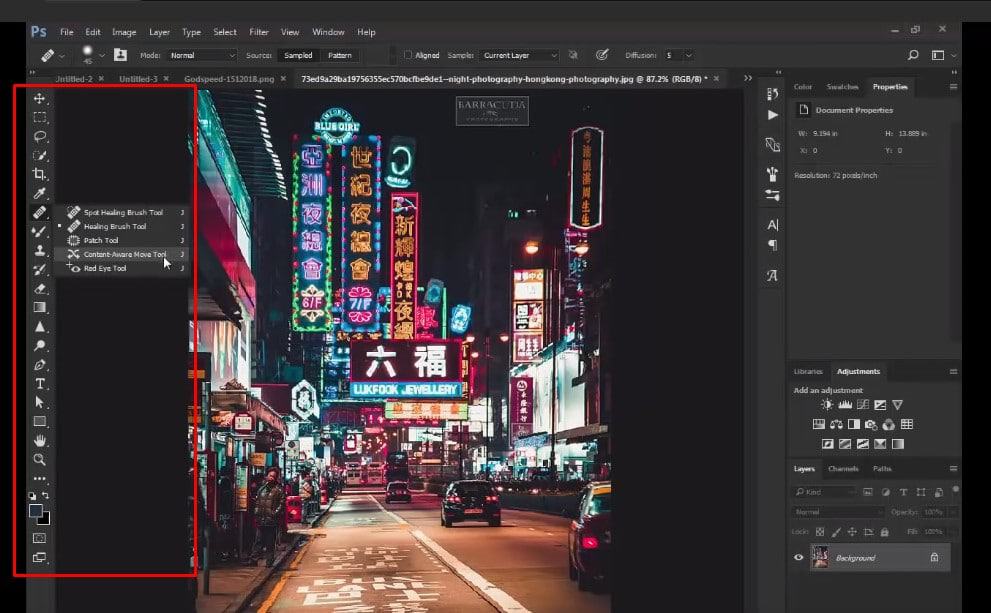Select the Hand tool

pos(39,440)
